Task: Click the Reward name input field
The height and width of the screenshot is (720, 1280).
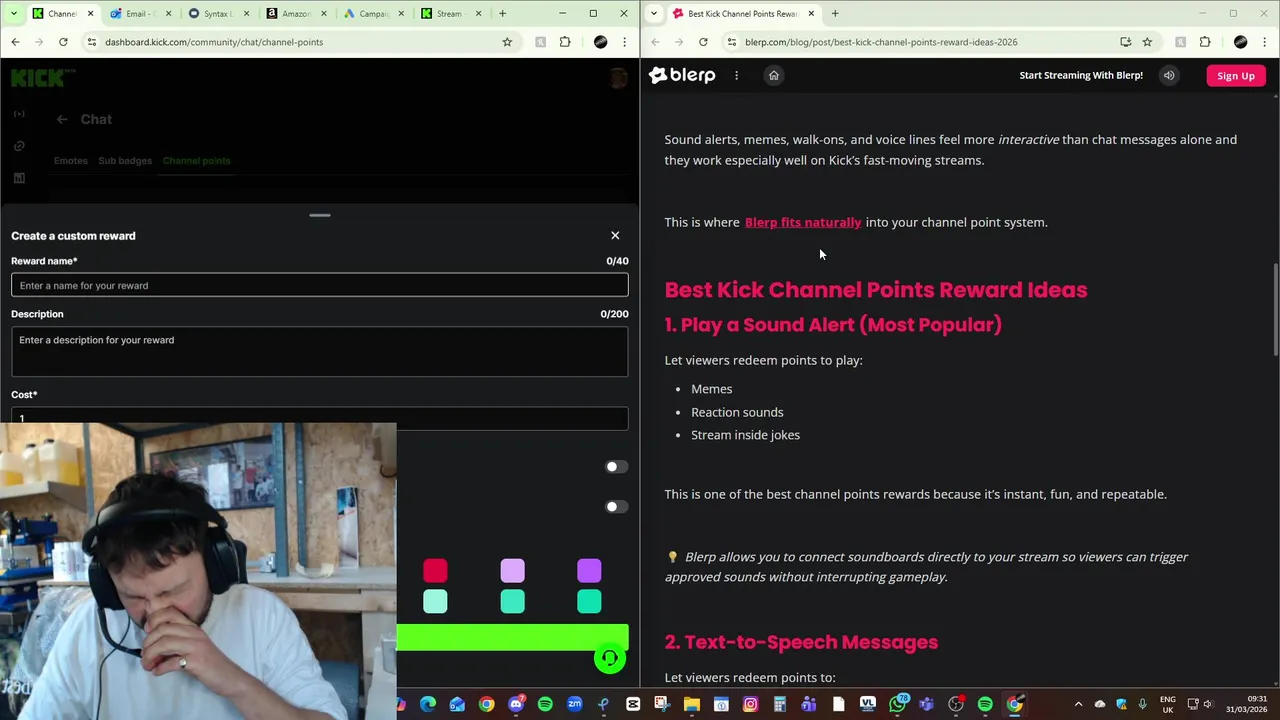Action: click(x=320, y=286)
